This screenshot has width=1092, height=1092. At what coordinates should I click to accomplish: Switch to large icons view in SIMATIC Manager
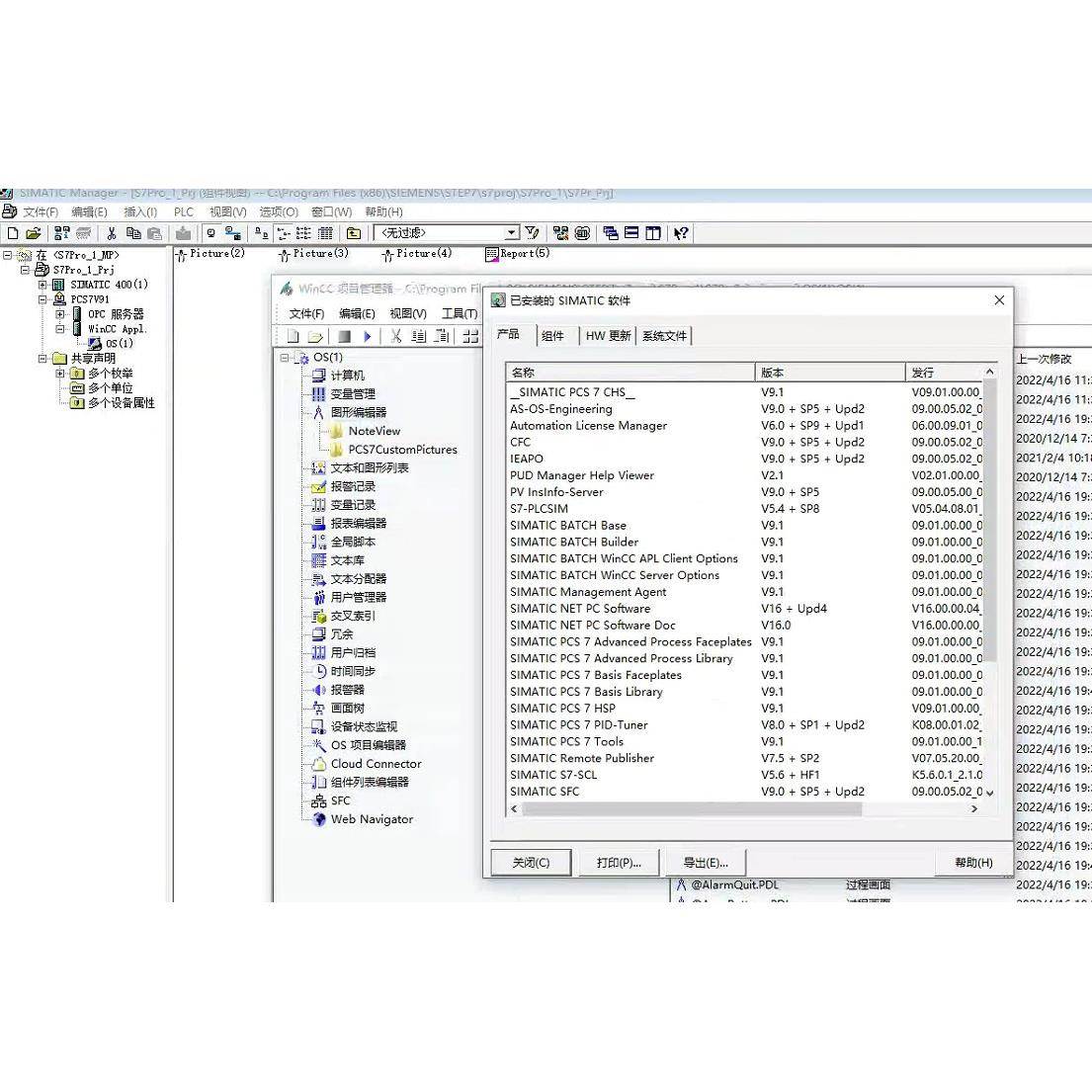click(x=261, y=233)
